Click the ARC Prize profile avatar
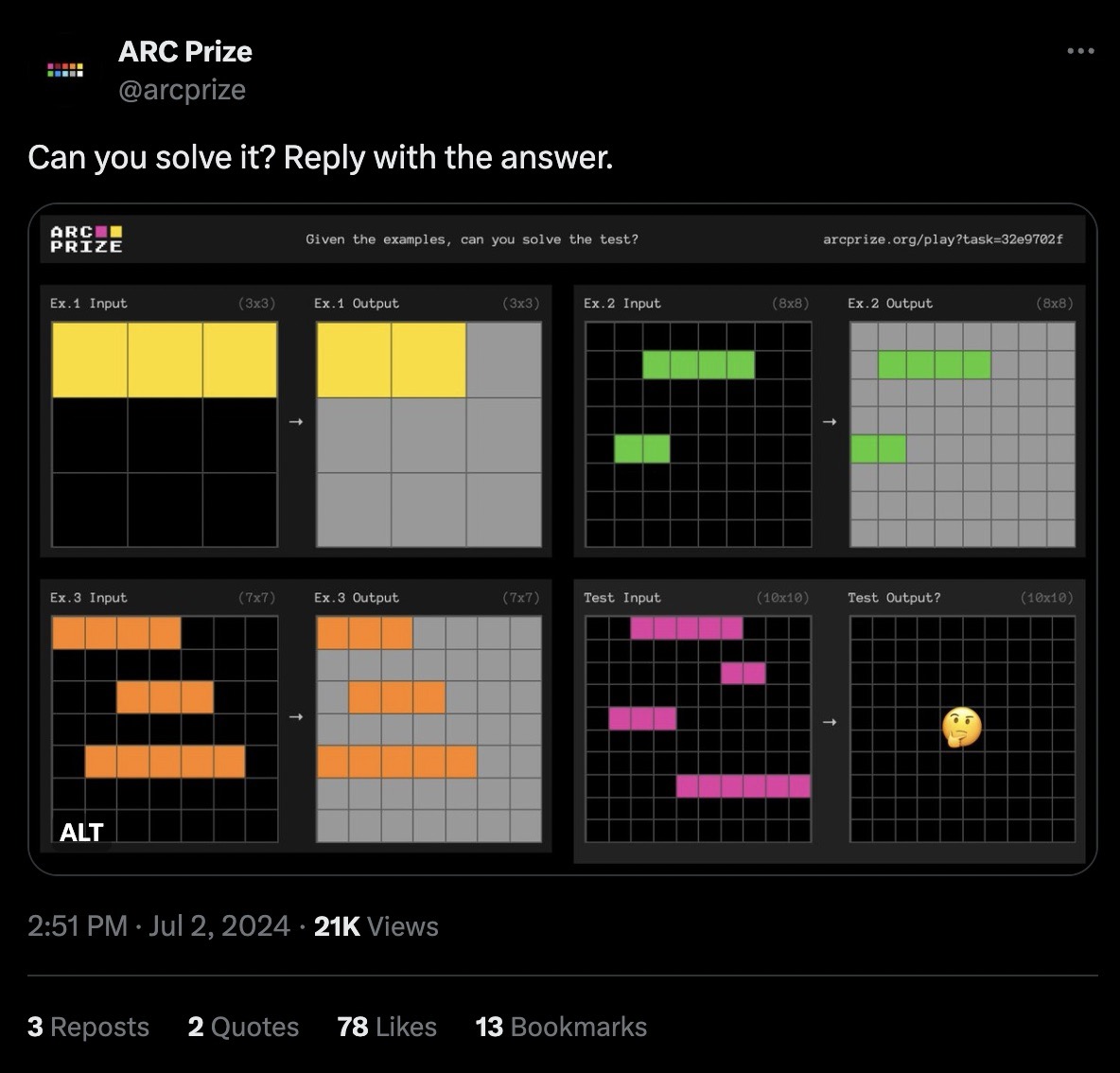This screenshot has width=1120, height=1073. click(65, 70)
